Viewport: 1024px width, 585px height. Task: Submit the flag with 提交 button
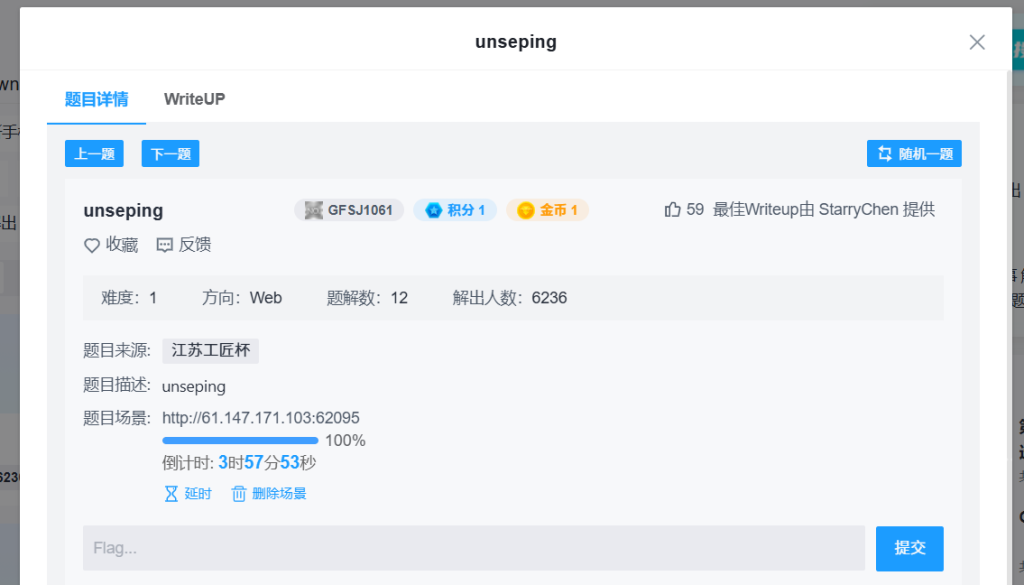coord(909,548)
